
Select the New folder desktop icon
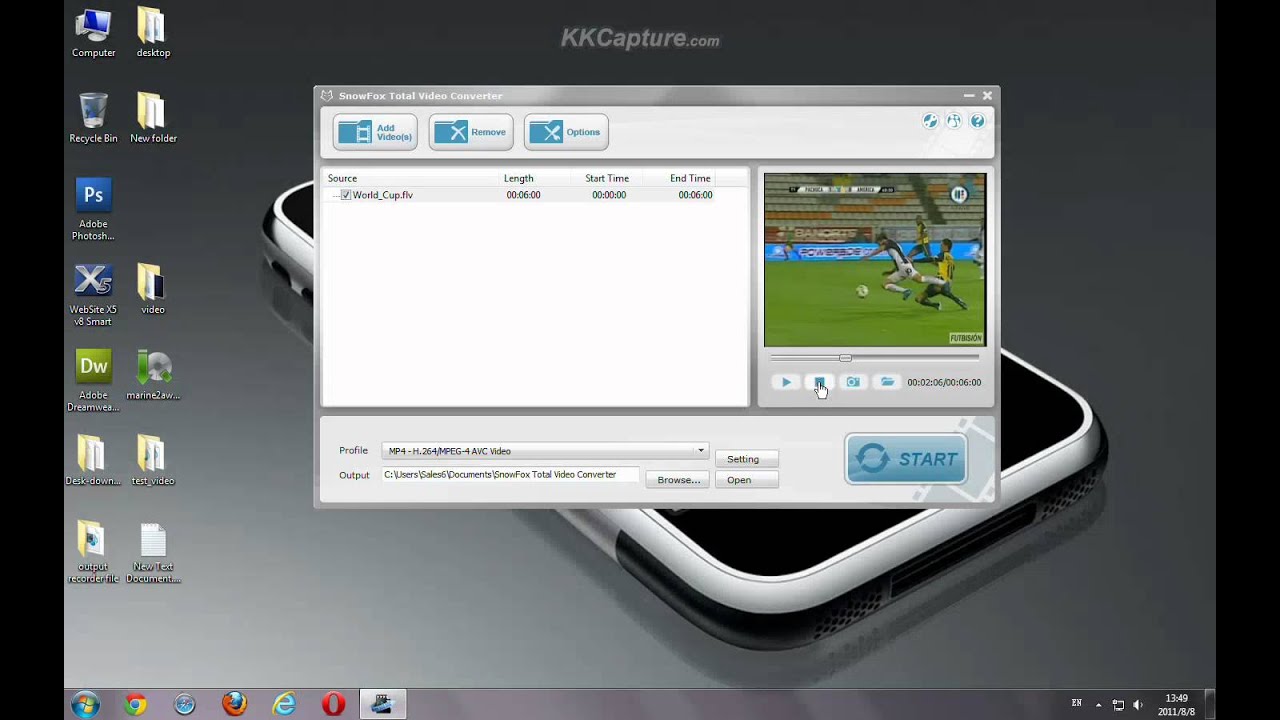[153, 118]
